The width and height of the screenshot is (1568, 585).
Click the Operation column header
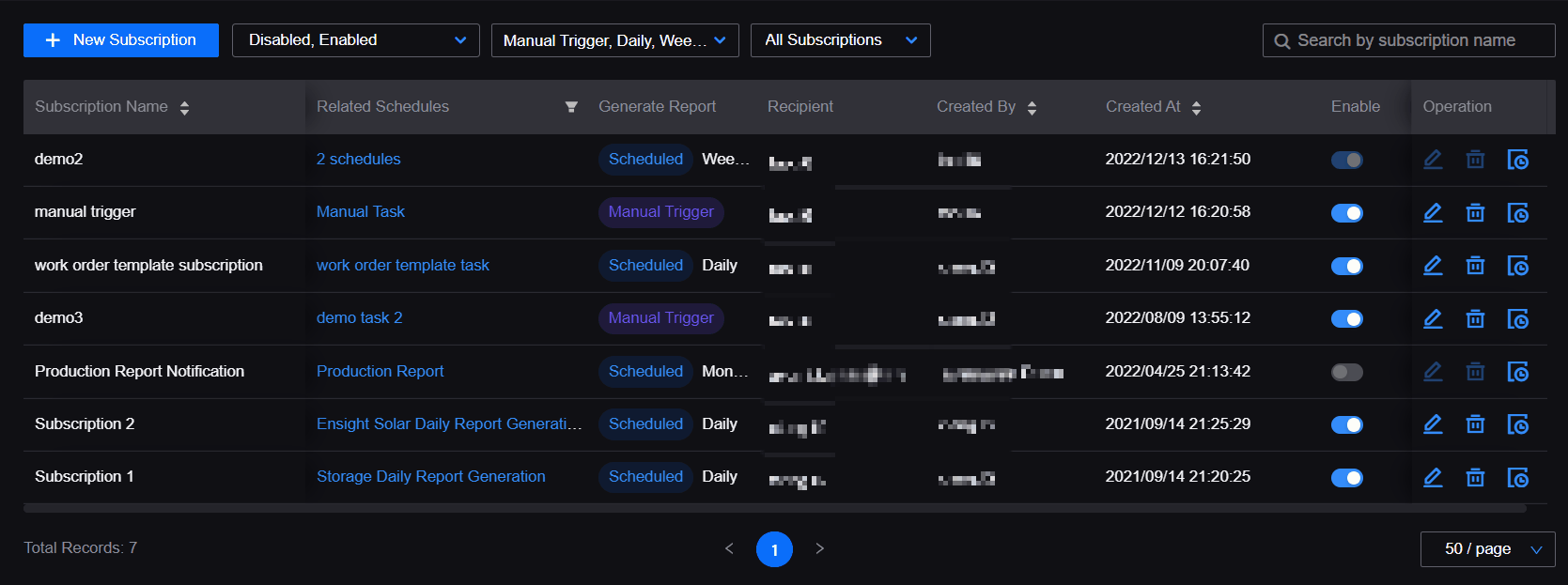point(1457,107)
